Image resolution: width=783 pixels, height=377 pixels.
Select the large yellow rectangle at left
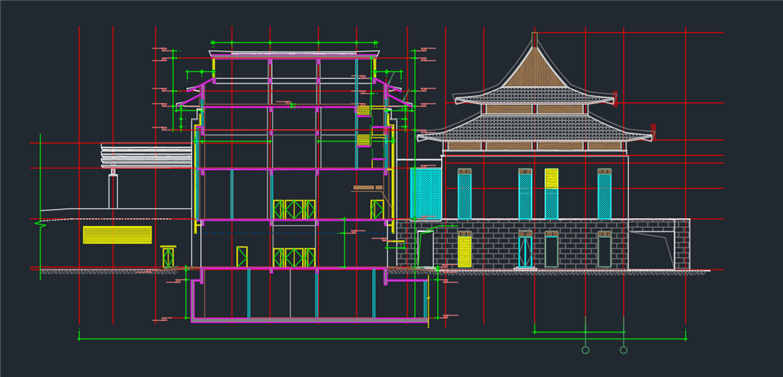pyautogui.click(x=117, y=235)
